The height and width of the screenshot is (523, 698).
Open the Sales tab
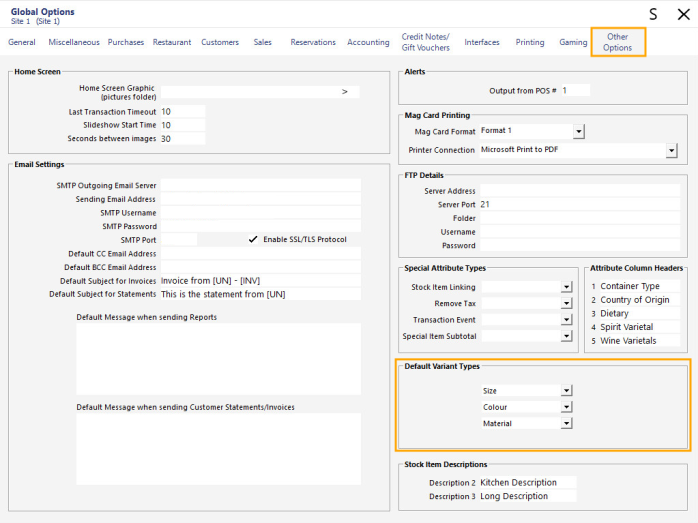tap(263, 42)
